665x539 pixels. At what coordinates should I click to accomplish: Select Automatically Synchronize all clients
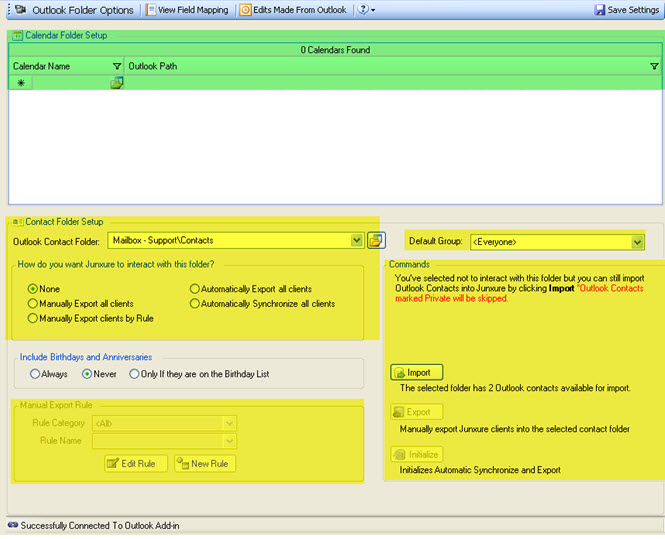(x=263, y=304)
